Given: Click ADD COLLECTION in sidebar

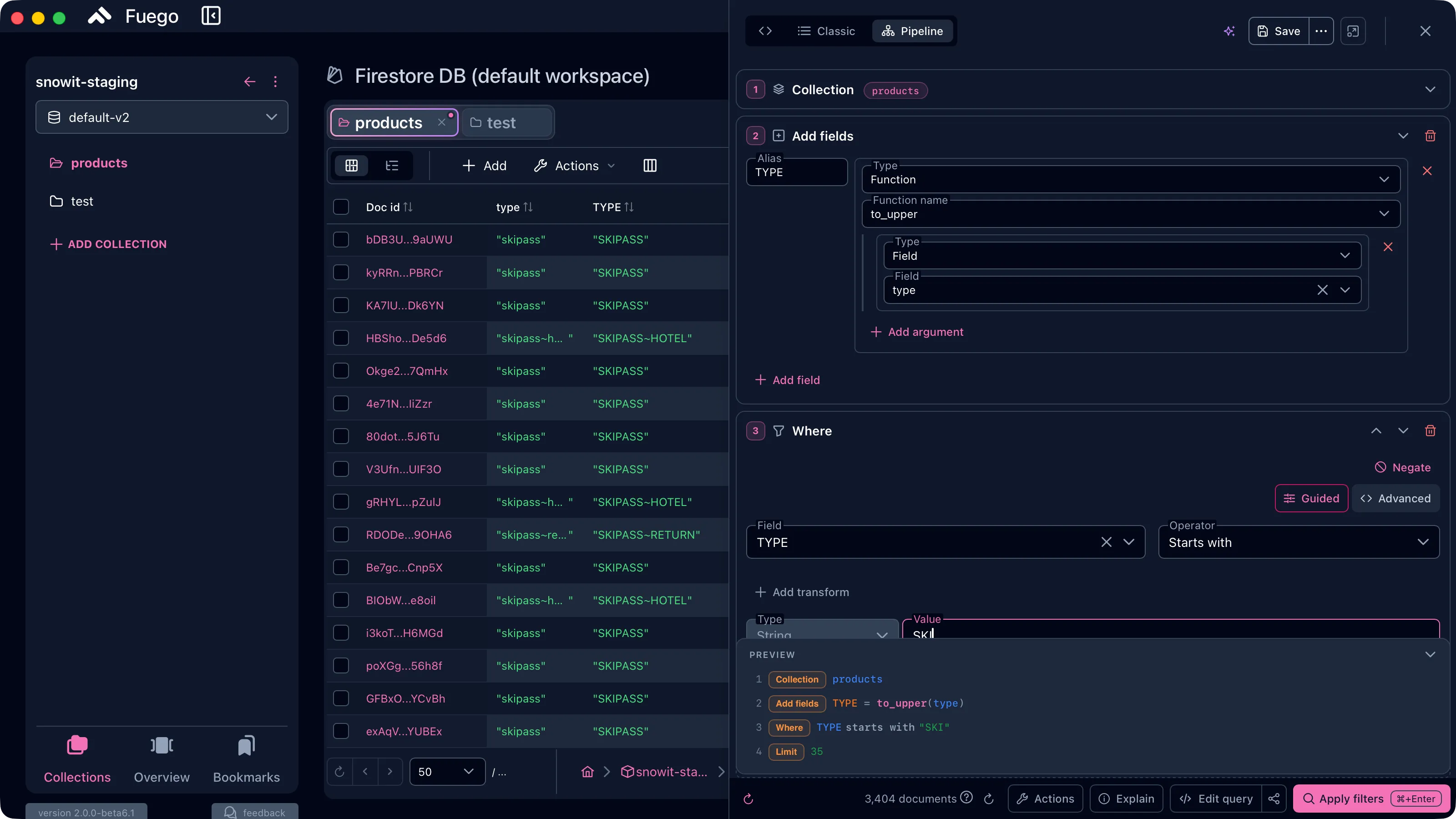Looking at the screenshot, I should click(109, 244).
